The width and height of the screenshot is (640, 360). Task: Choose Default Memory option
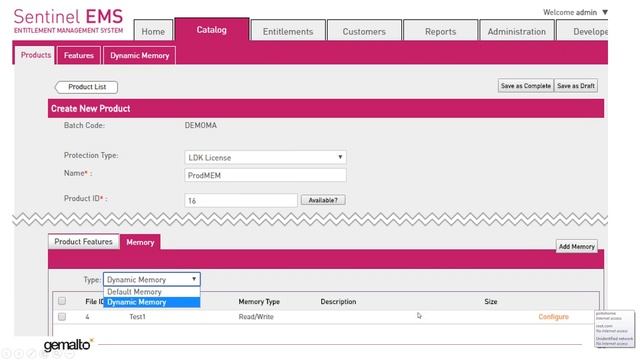(152, 292)
